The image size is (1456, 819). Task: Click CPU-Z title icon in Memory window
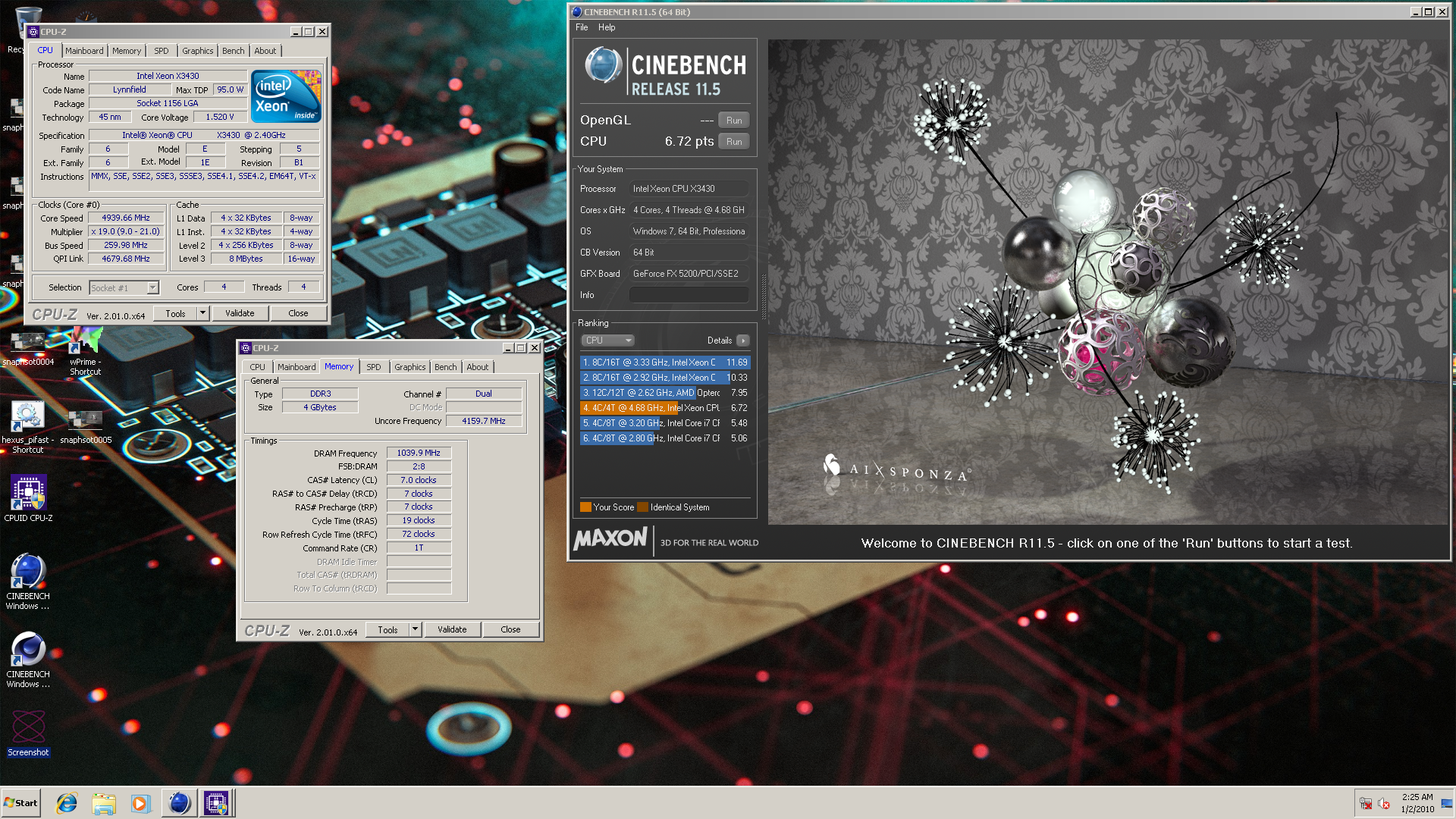[x=246, y=348]
